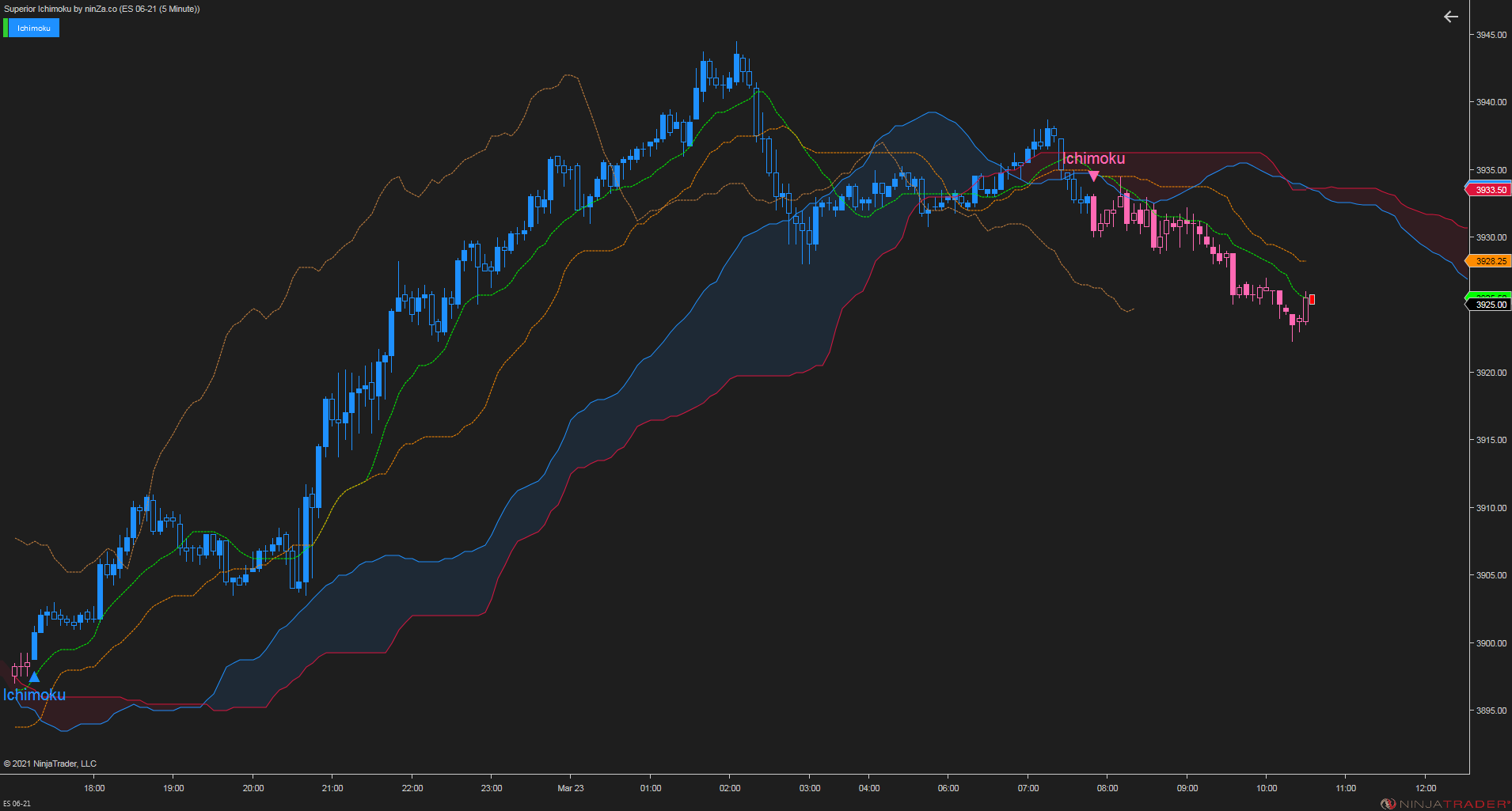1512x811 pixels.
Task: Click the red 3933.50 price marker
Action: point(1489,189)
